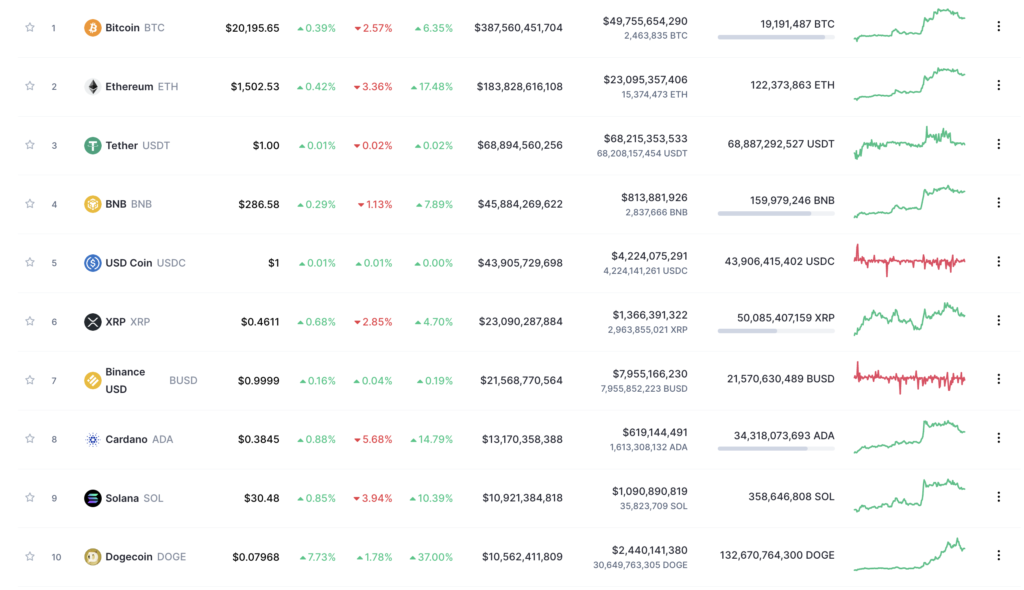The width and height of the screenshot is (1024, 590).
Task: Star Bitcoin to add to watchlist
Action: click(30, 27)
